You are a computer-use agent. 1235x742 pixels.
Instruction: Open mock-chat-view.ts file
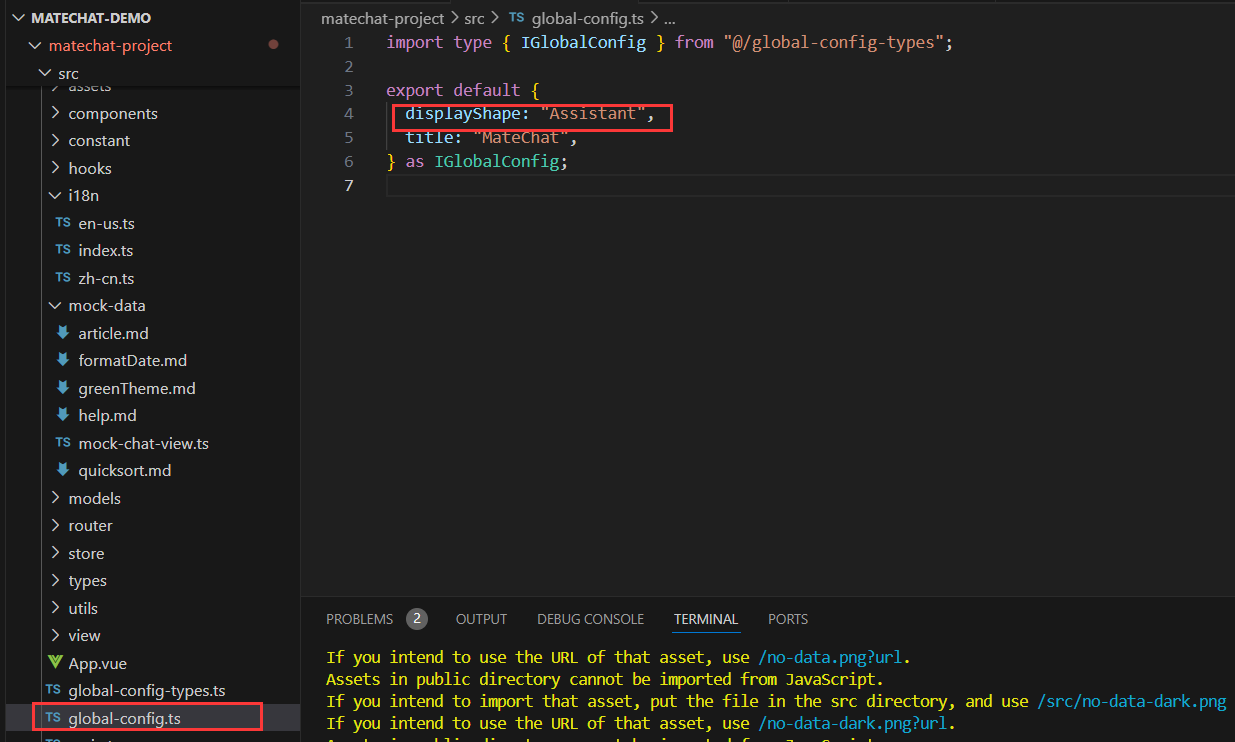pyautogui.click(x=143, y=443)
